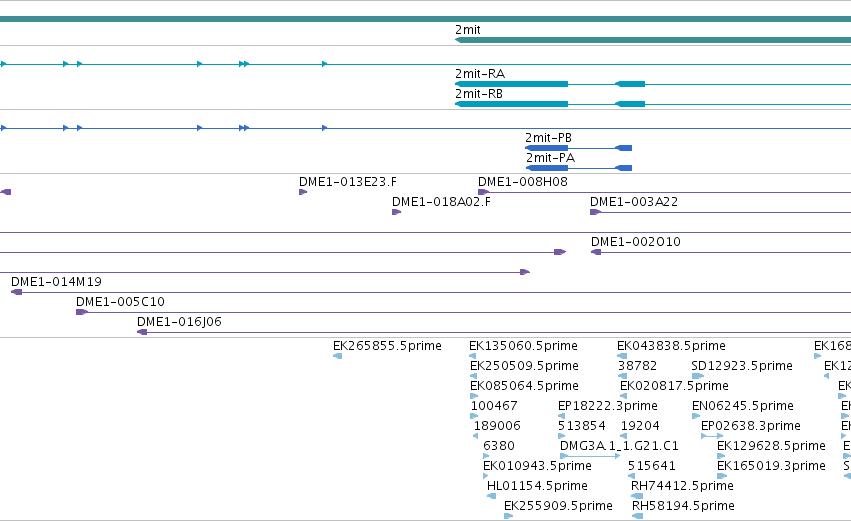Select the EN06245.5prime EST
851x521 pixels.
(743, 406)
